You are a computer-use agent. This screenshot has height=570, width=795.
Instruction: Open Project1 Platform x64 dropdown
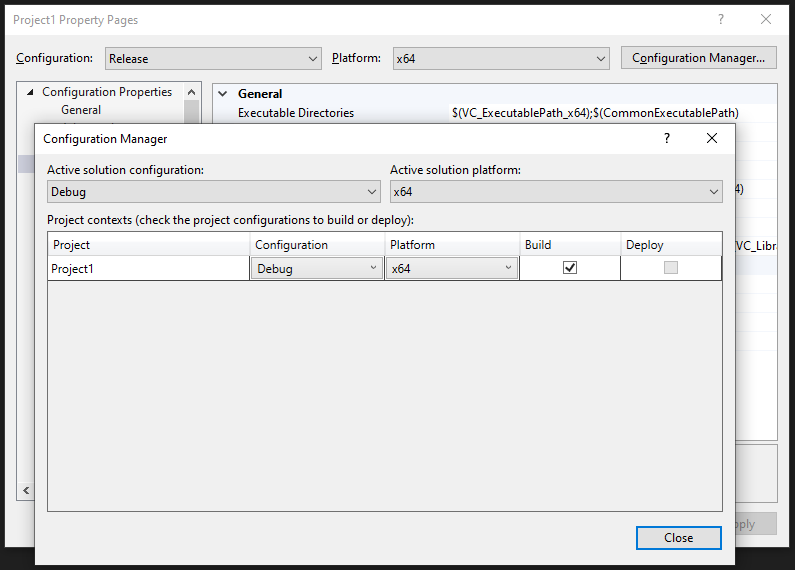coord(452,268)
